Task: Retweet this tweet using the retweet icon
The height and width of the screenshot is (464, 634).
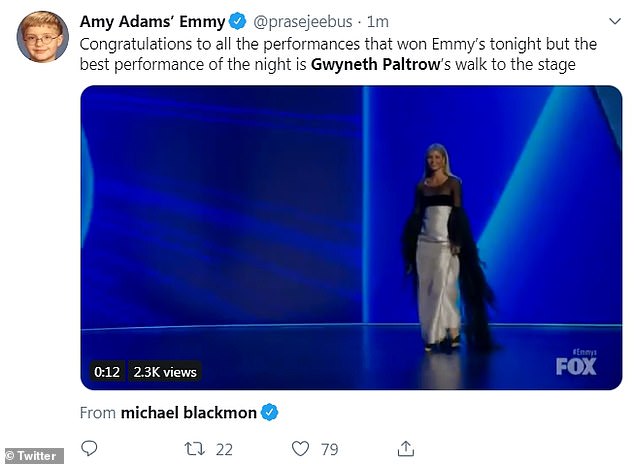Action: click(x=192, y=447)
